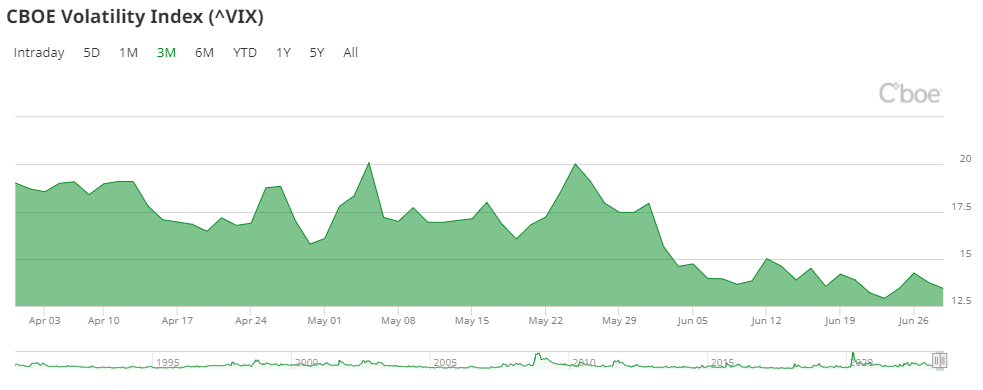The width and height of the screenshot is (983, 390).
Task: Click the 15 y-axis value label
Action: point(965,254)
